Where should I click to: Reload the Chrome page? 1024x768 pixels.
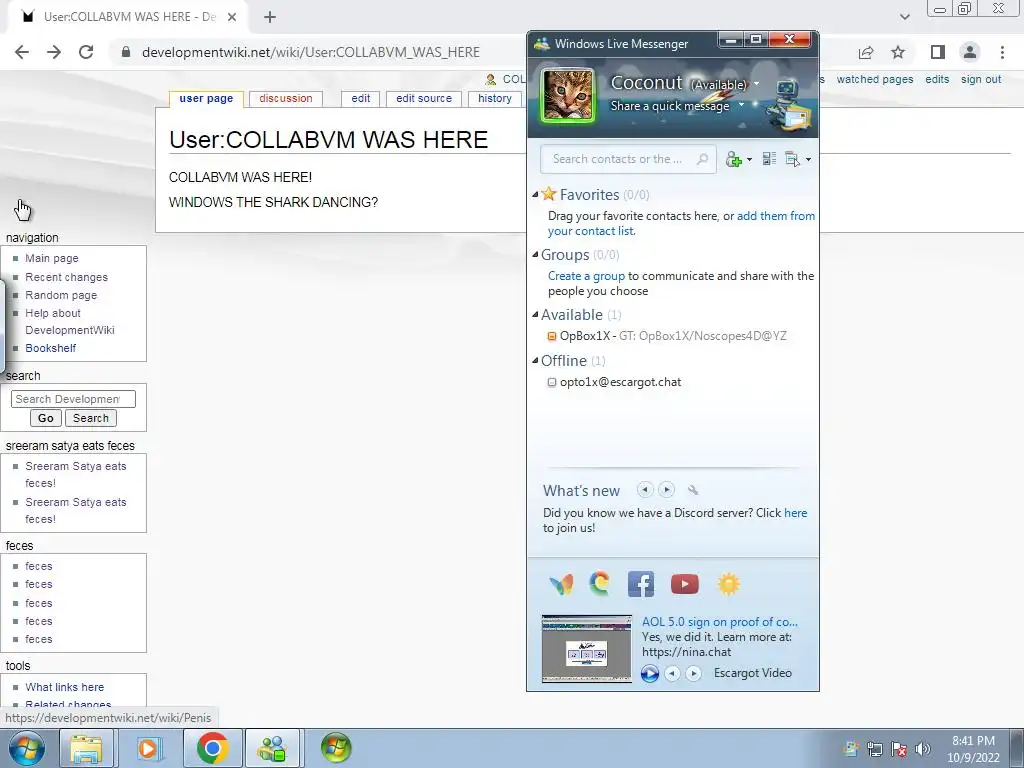click(86, 52)
